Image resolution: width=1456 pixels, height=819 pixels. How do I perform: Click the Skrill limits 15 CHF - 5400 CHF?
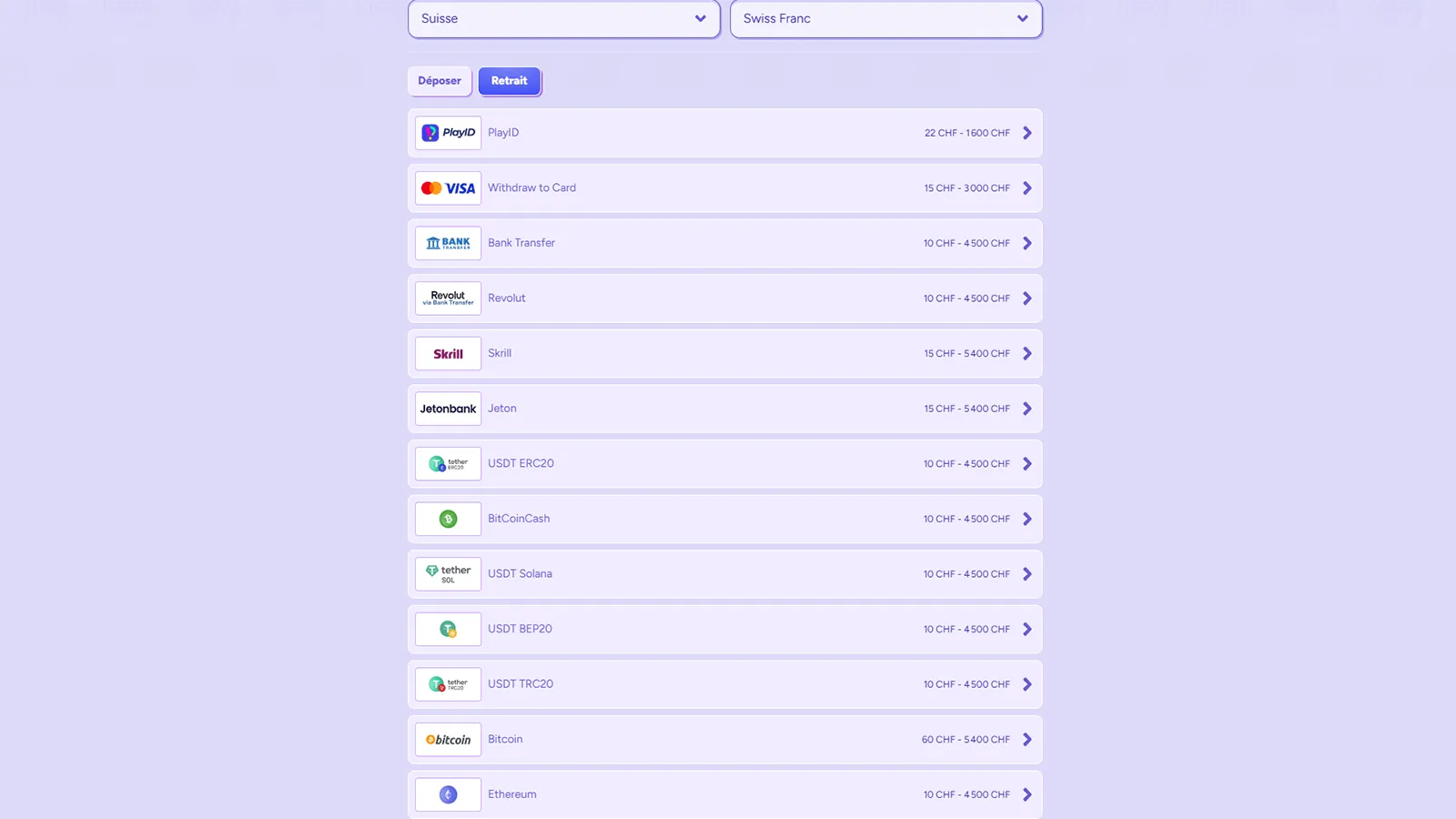pyautogui.click(x=966, y=354)
